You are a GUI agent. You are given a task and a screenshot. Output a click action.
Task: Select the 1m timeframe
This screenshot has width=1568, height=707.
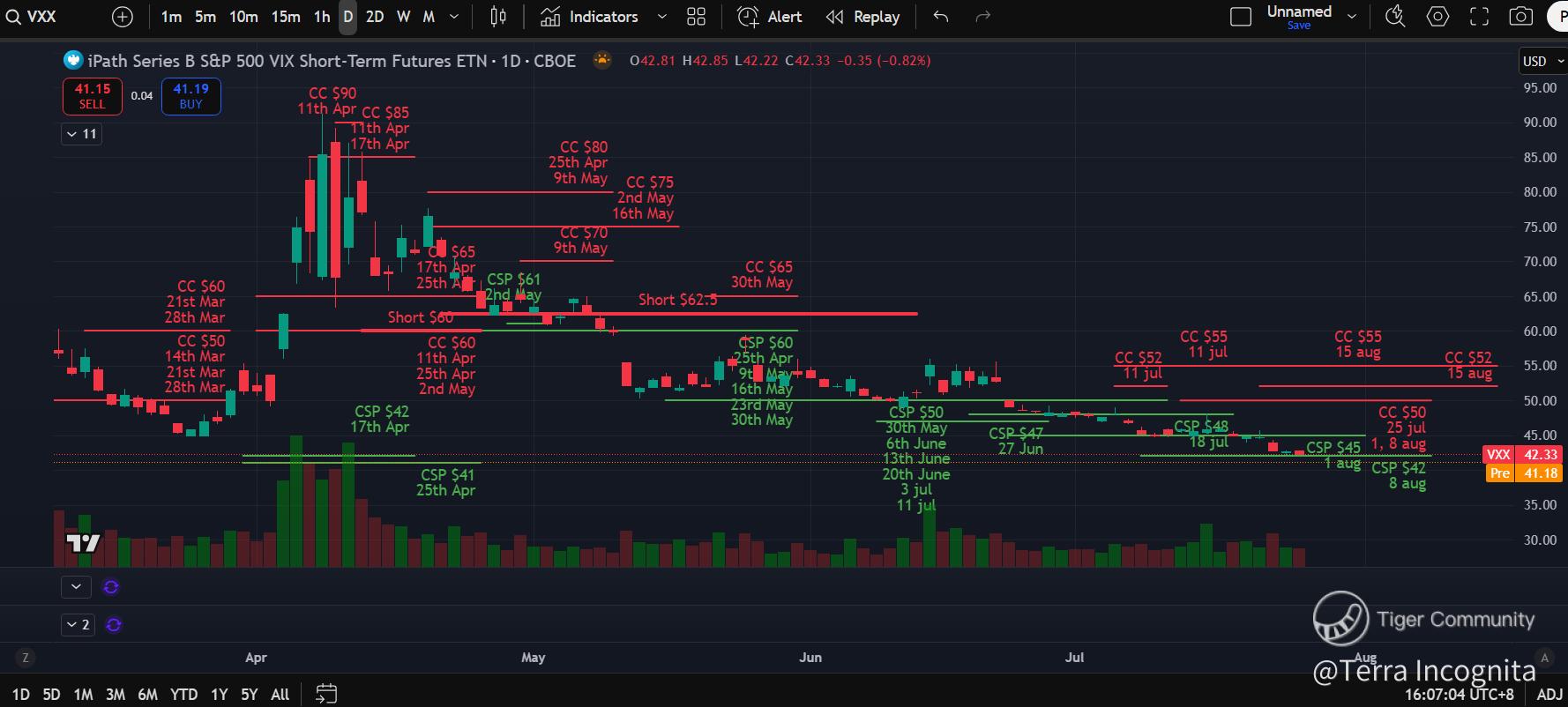(x=171, y=17)
